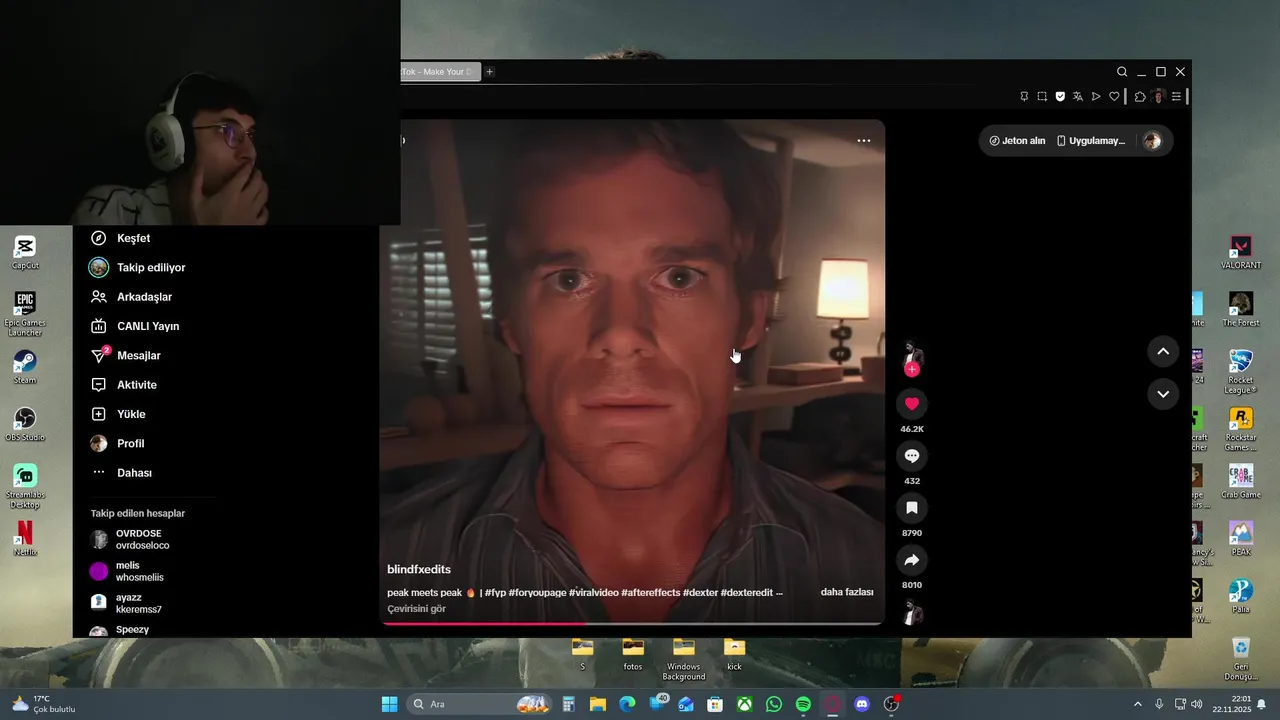Open Rocket League desktop shortcut
1280x720 pixels.
1241,371
